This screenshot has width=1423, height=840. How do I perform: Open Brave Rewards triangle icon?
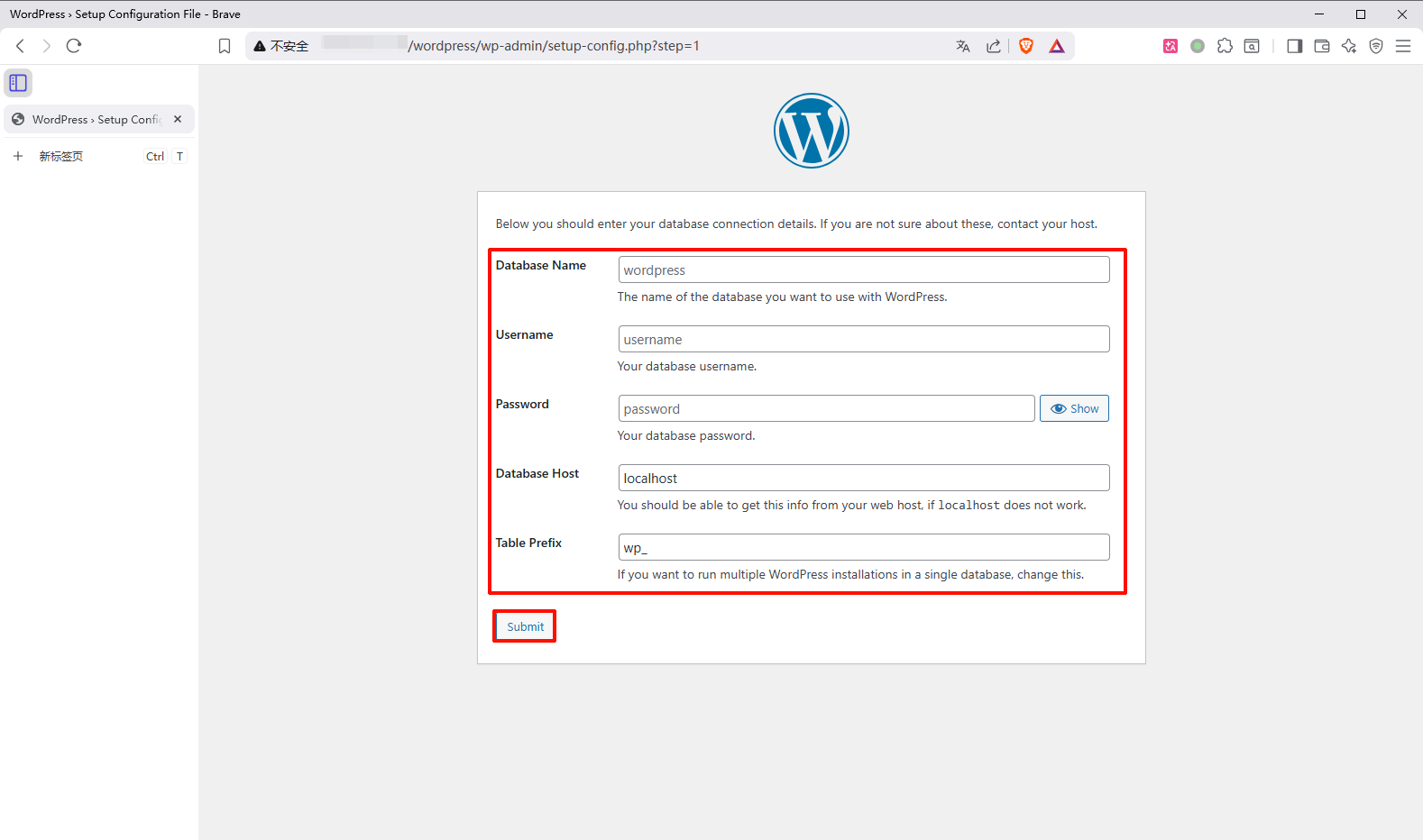coord(1057,46)
